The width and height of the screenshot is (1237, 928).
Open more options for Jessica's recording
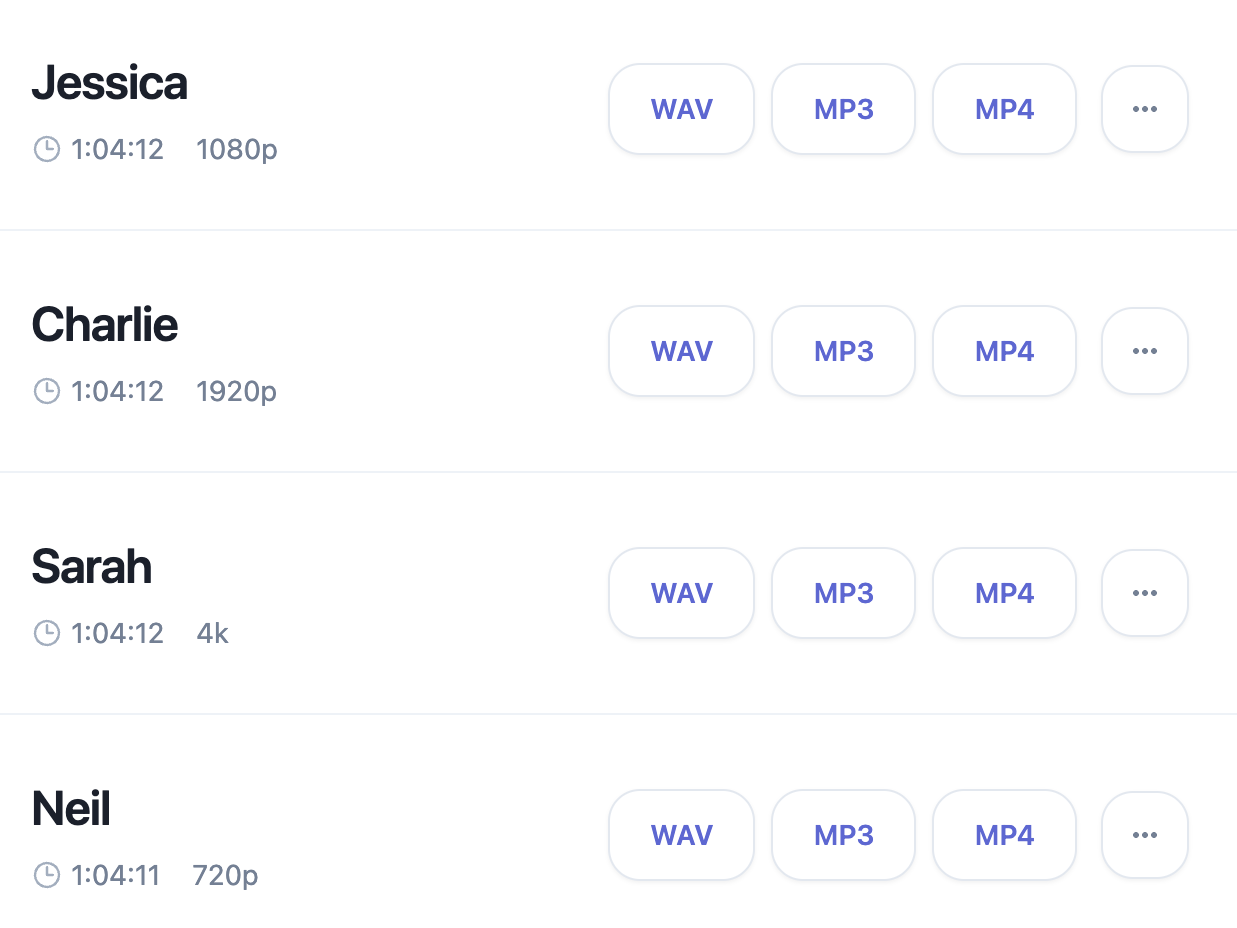[x=1144, y=109]
